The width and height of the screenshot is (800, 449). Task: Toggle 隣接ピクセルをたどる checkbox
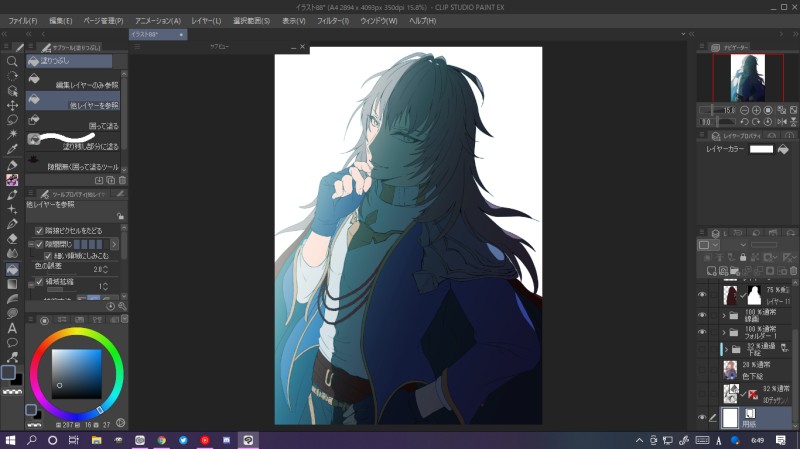click(39, 231)
